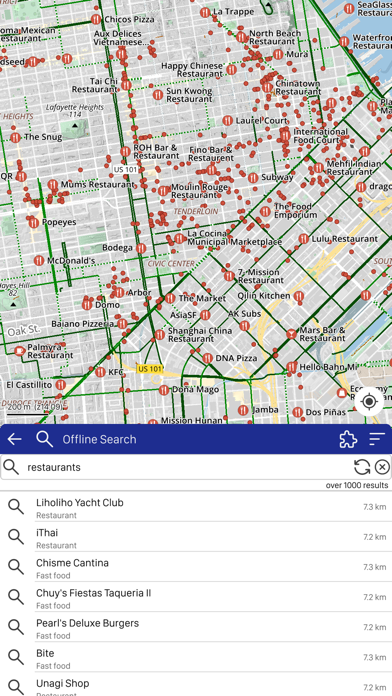Viewport: 392px width, 696px height.
Task: Choose Pearl's Deluxe Burgers result
Action: [x=196, y=628]
